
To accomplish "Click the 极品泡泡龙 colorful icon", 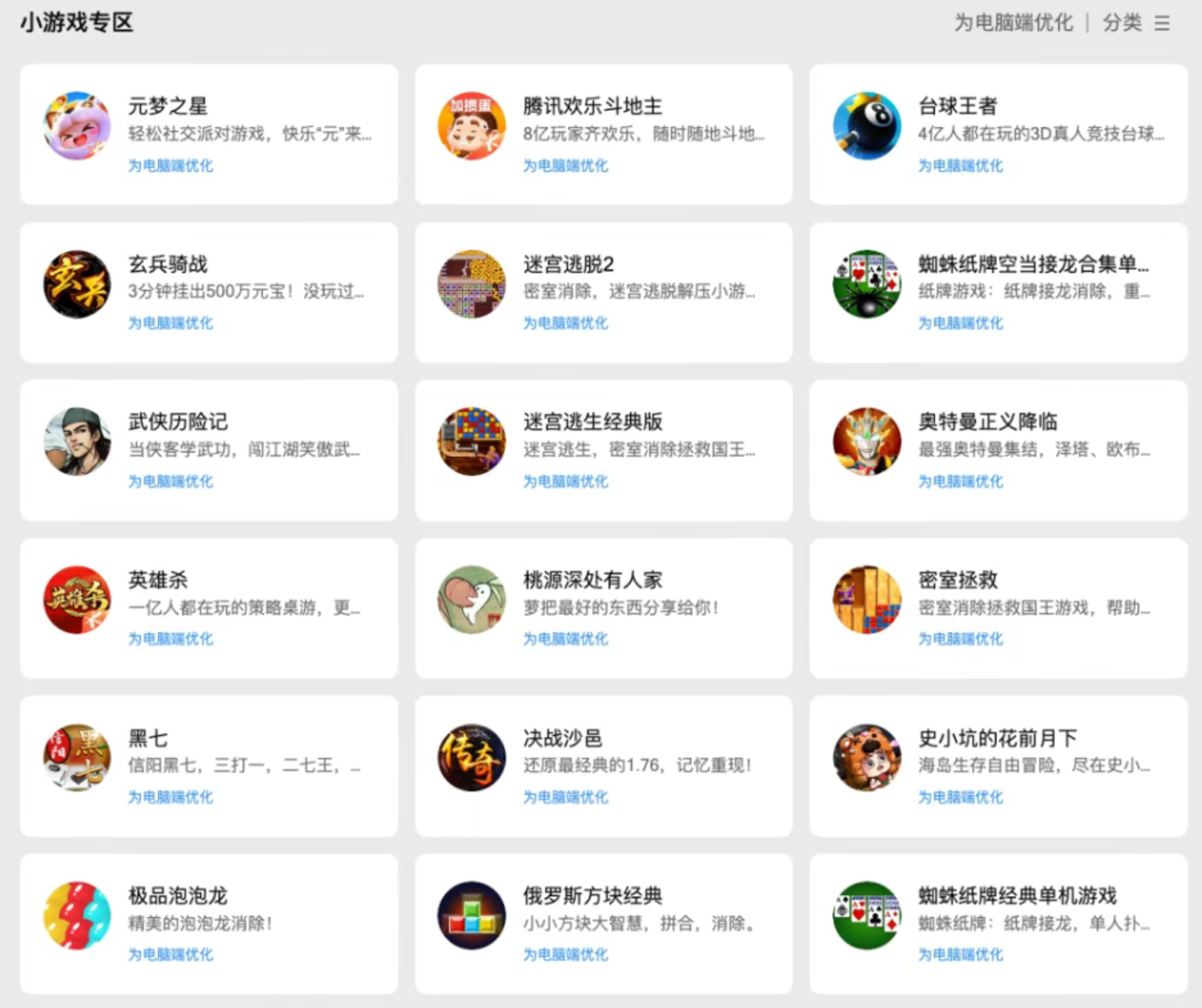I will click(x=77, y=915).
